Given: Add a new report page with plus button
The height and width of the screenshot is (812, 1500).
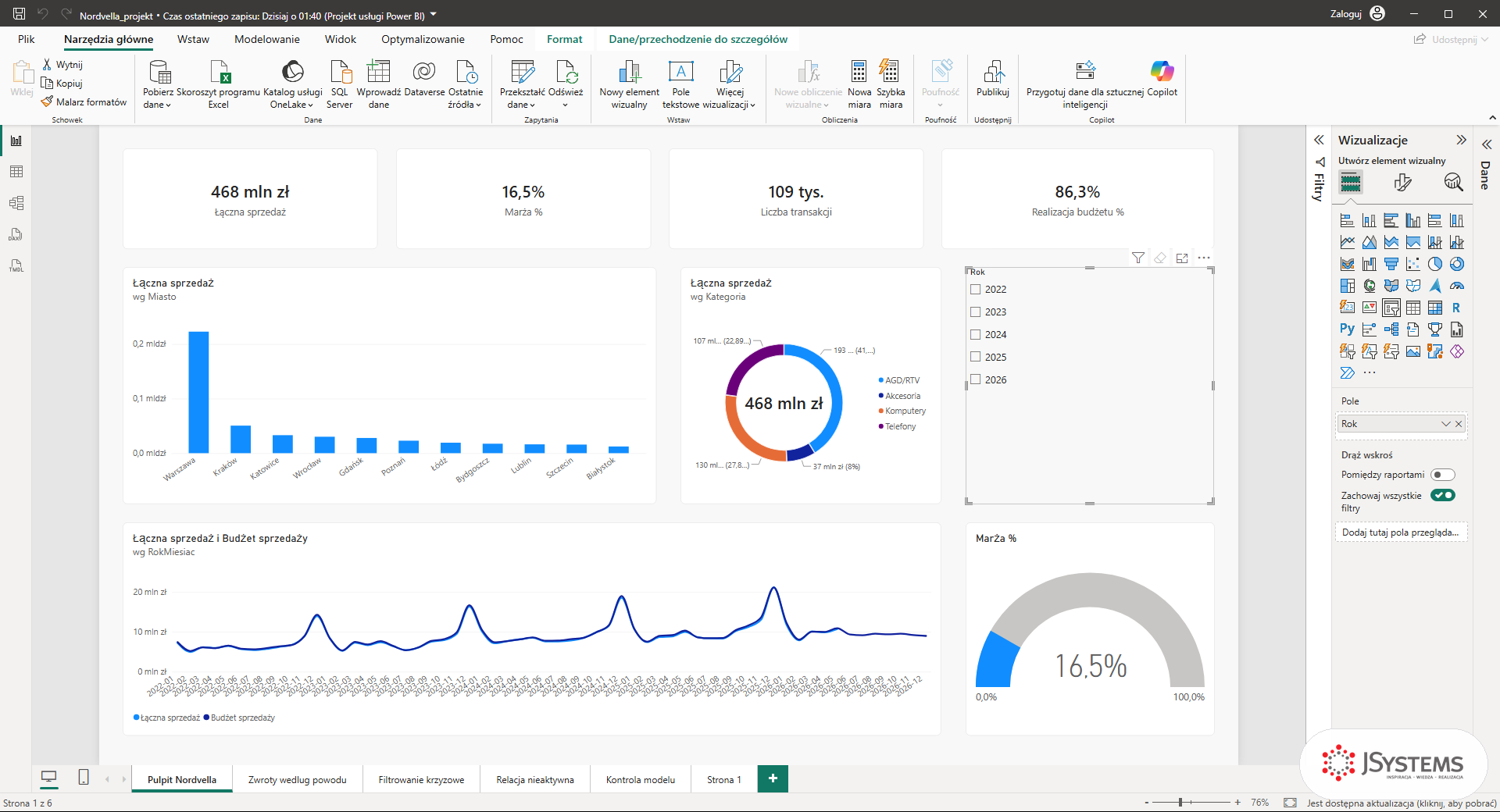Looking at the screenshot, I should pos(773,778).
